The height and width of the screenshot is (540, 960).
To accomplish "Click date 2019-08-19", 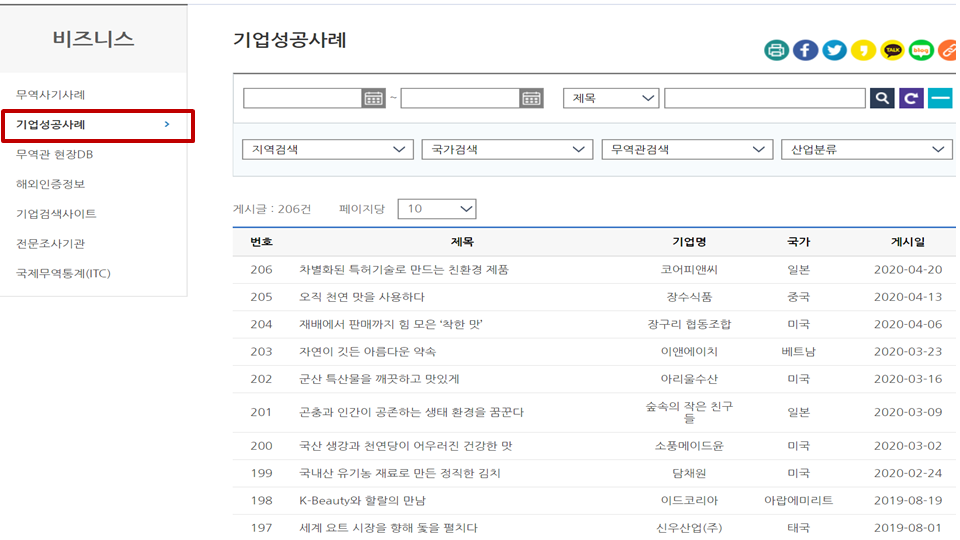I will coord(908,500).
